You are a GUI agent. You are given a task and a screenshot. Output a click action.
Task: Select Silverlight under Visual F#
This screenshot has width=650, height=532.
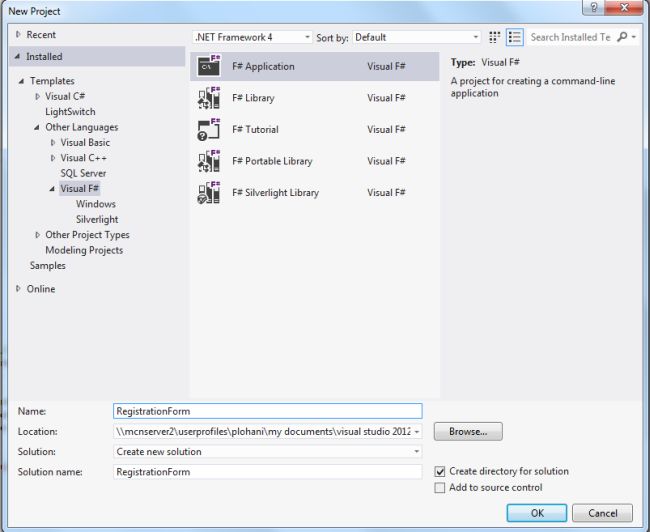[x=97, y=219]
